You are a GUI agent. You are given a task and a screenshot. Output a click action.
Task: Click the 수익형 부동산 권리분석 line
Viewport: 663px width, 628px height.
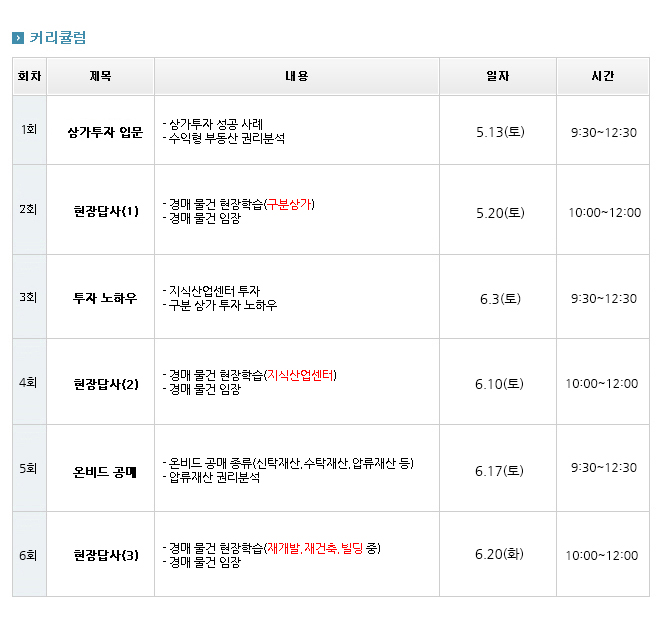[x=226, y=139]
